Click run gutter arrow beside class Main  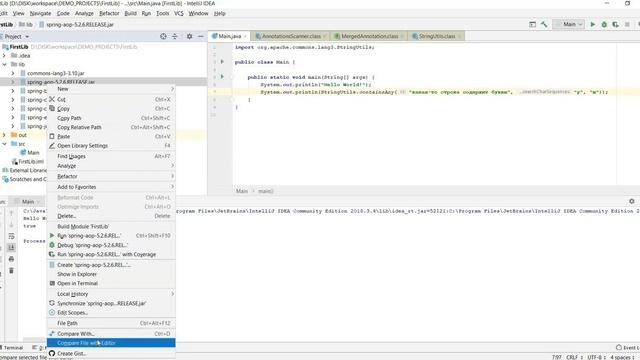[222, 62]
